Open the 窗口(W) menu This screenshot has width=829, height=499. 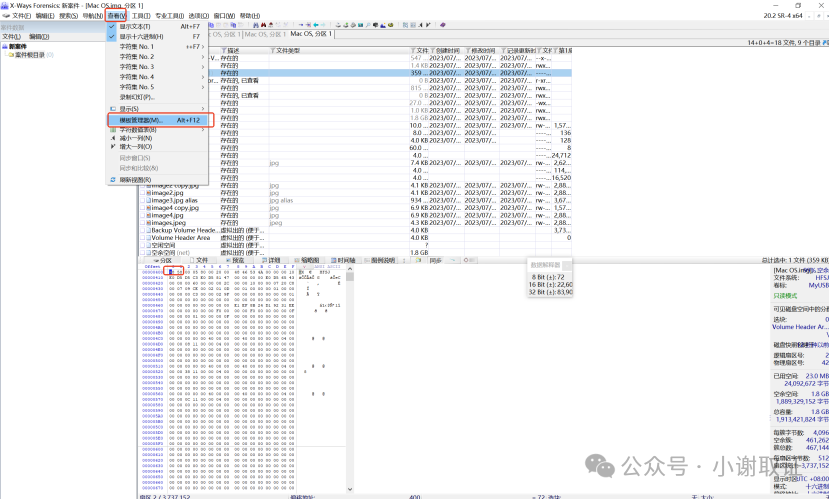pyautogui.click(x=224, y=16)
